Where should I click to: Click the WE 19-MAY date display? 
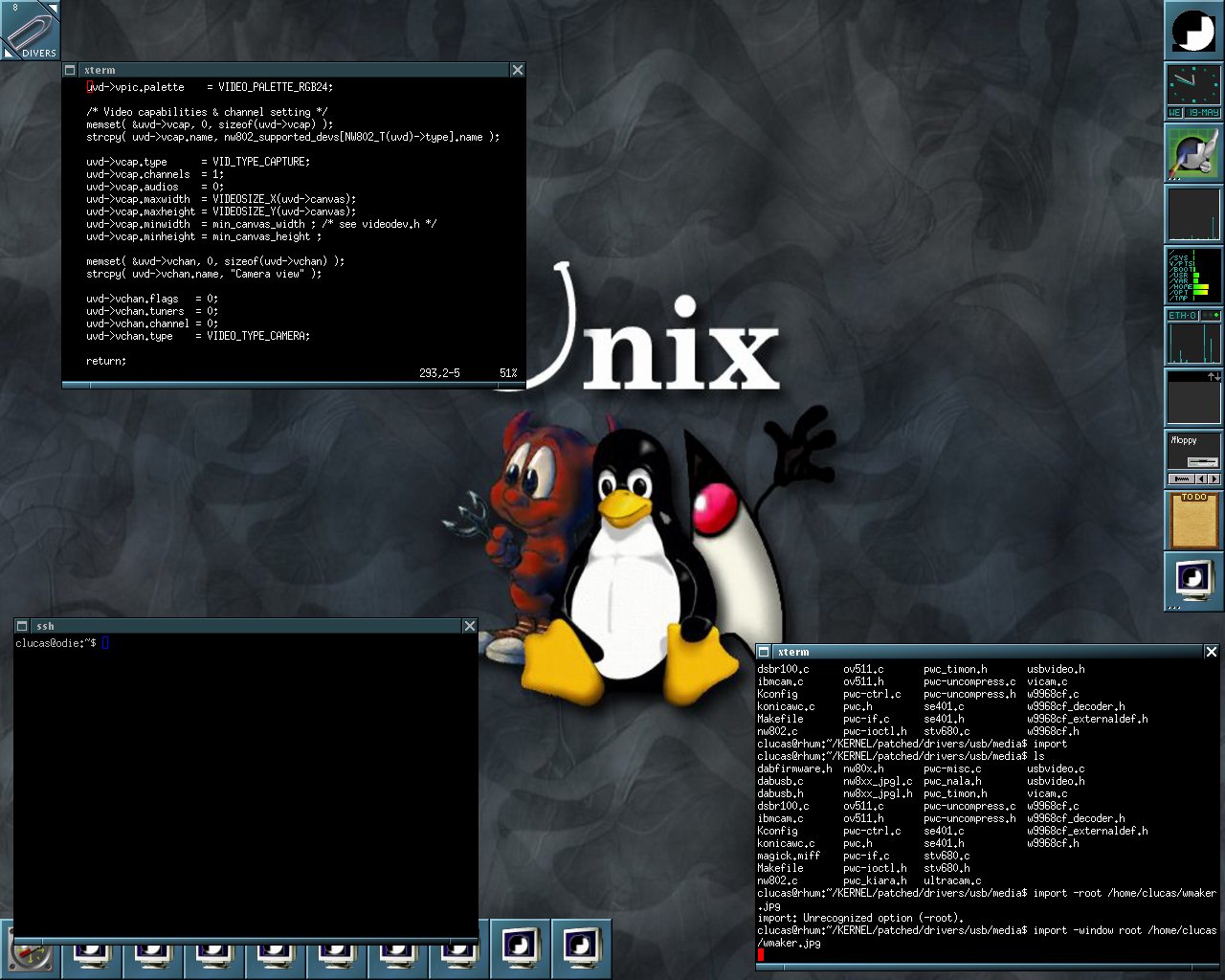click(1193, 113)
